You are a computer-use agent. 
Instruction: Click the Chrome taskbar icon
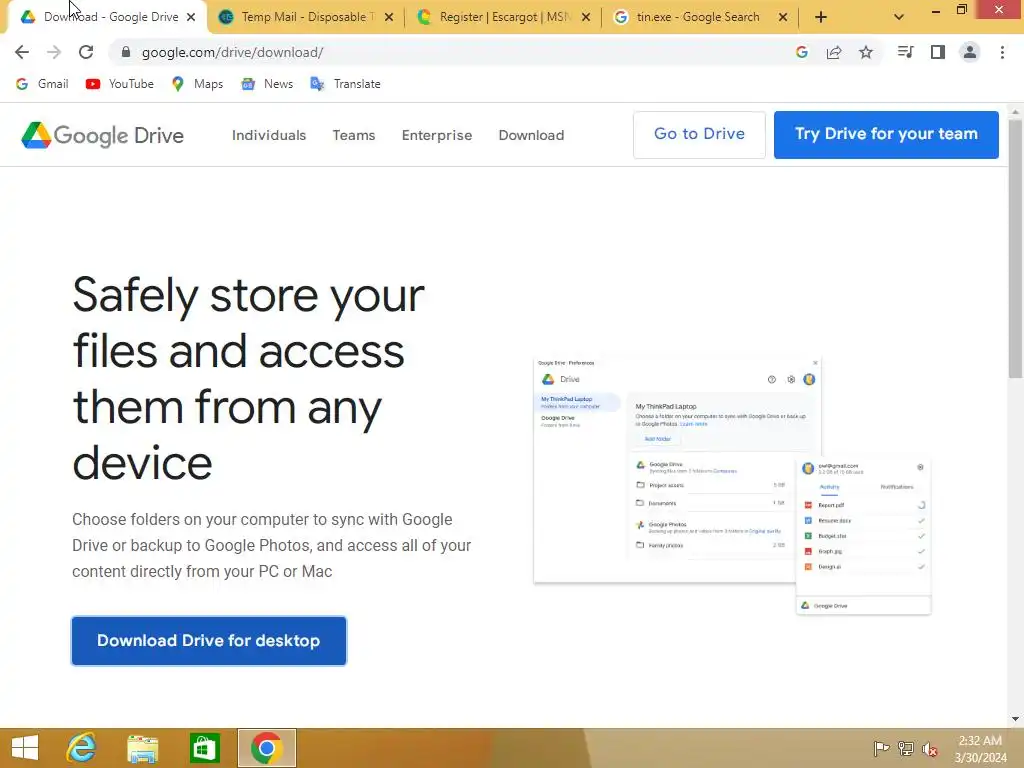tap(266, 748)
